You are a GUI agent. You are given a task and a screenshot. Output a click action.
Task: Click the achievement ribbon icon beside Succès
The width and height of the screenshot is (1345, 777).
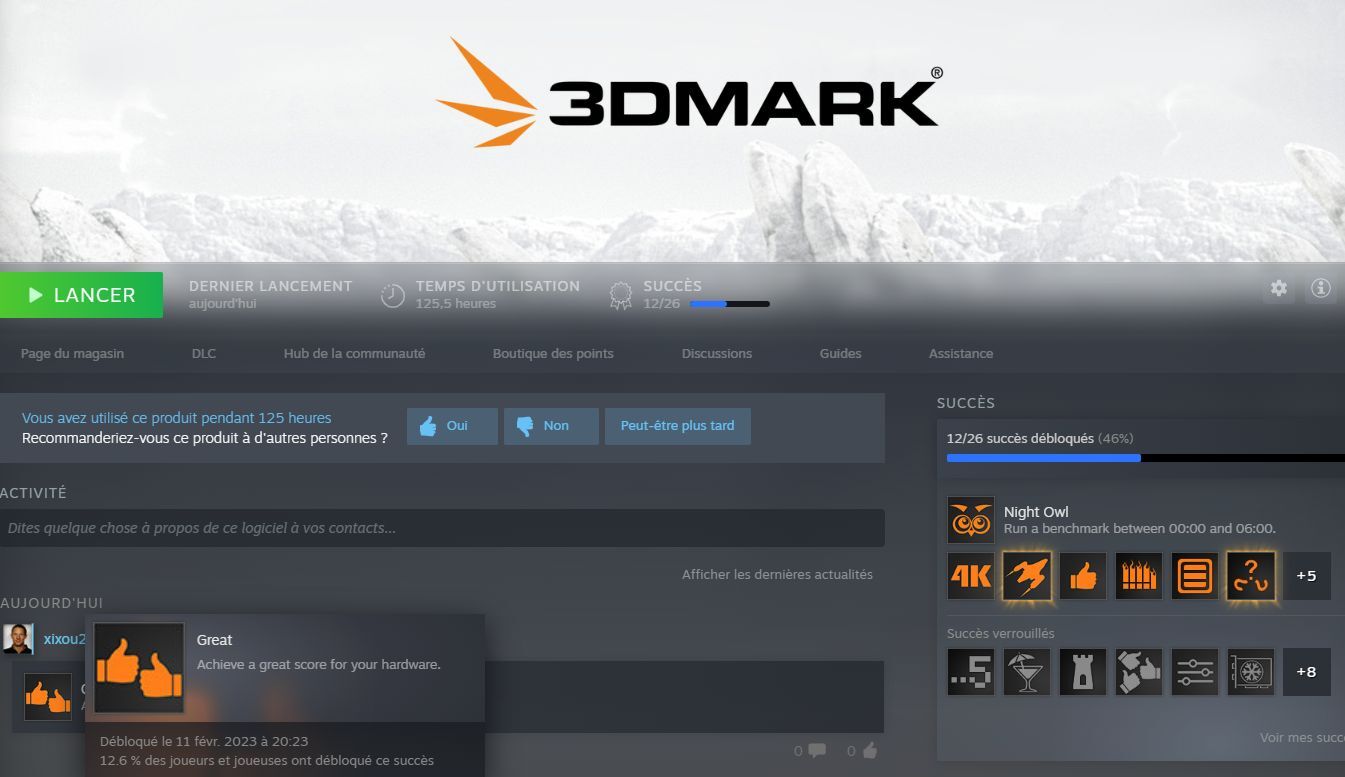(621, 295)
